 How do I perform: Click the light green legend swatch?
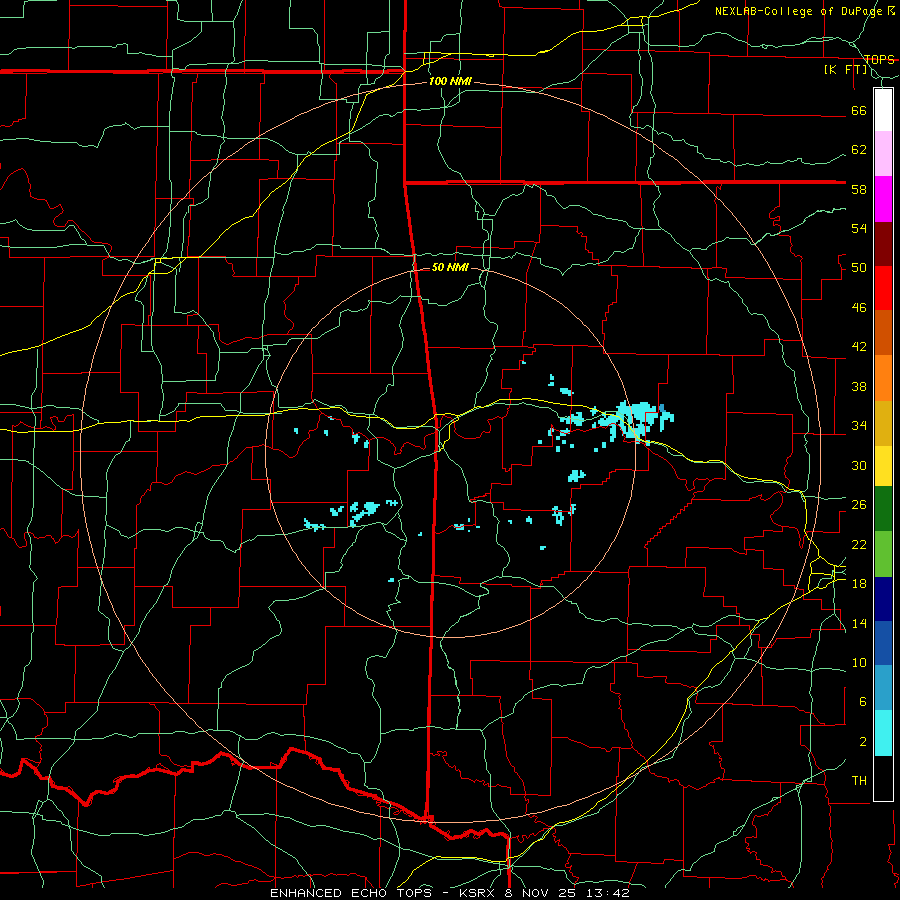[883, 554]
